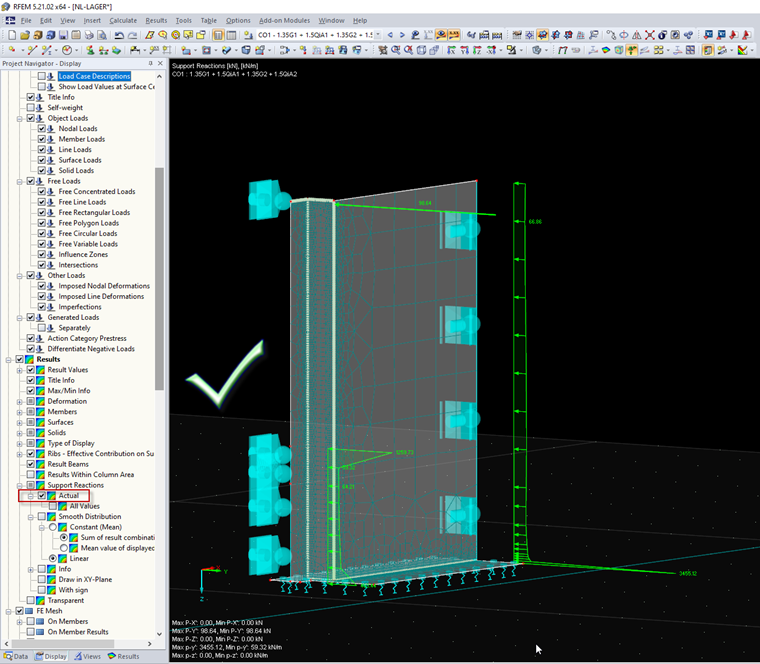Check the Transparent checkbox
The image size is (760, 664).
31,600
